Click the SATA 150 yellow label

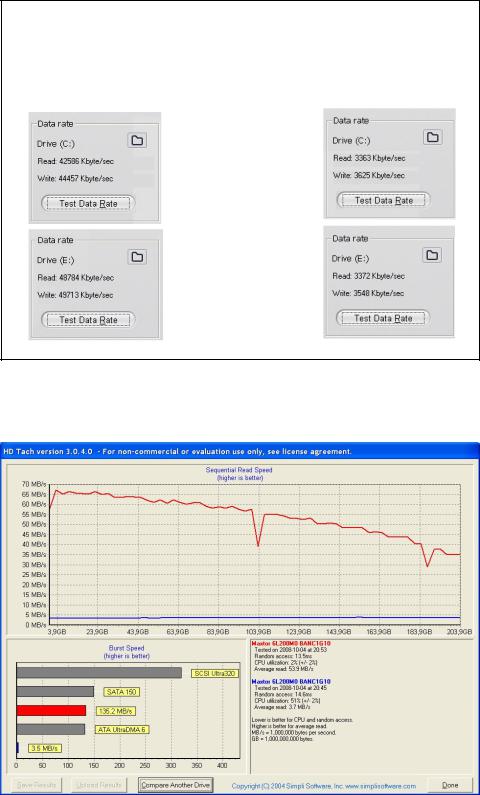(121, 692)
